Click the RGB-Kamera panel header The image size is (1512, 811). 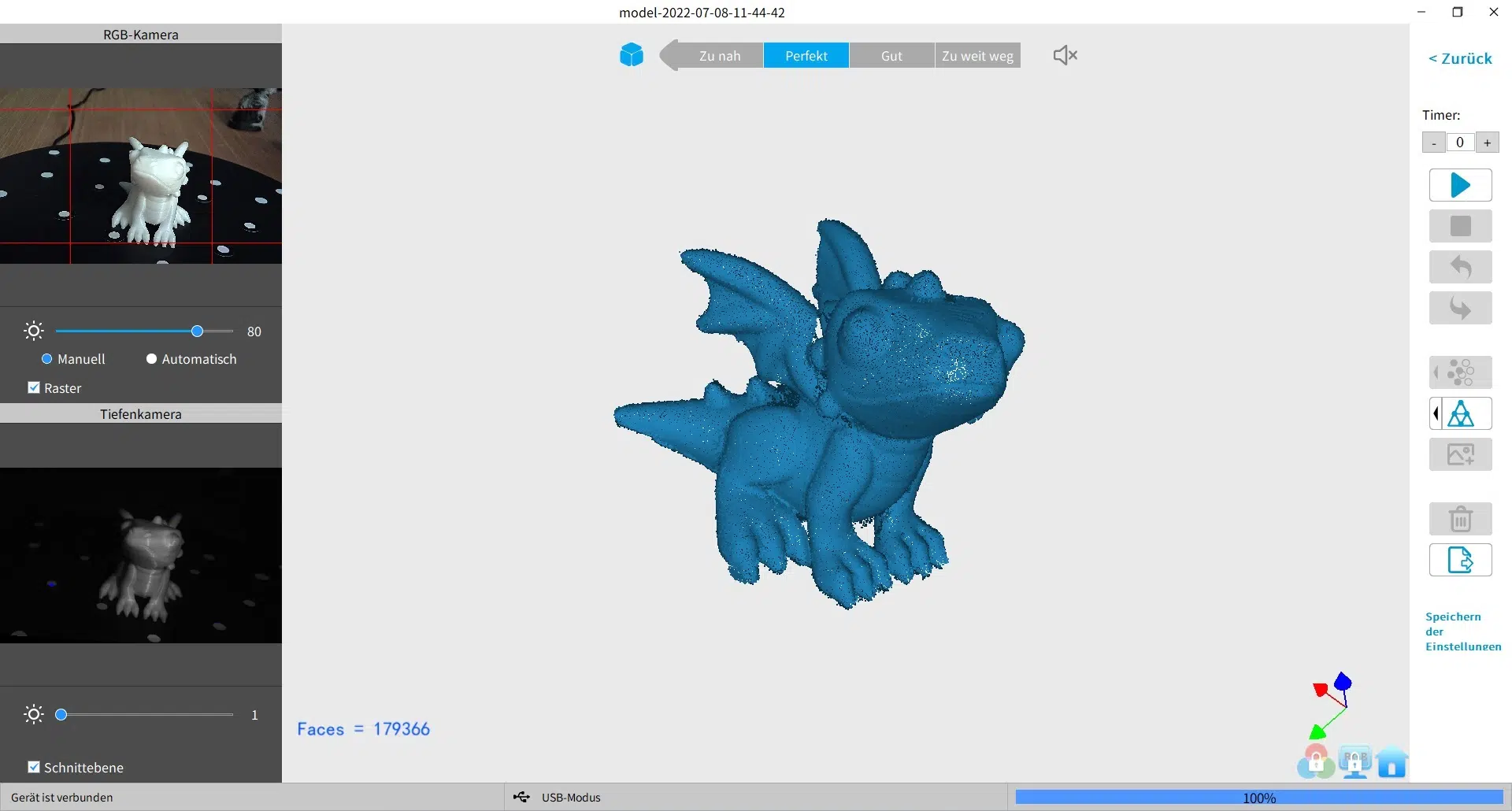click(x=141, y=34)
